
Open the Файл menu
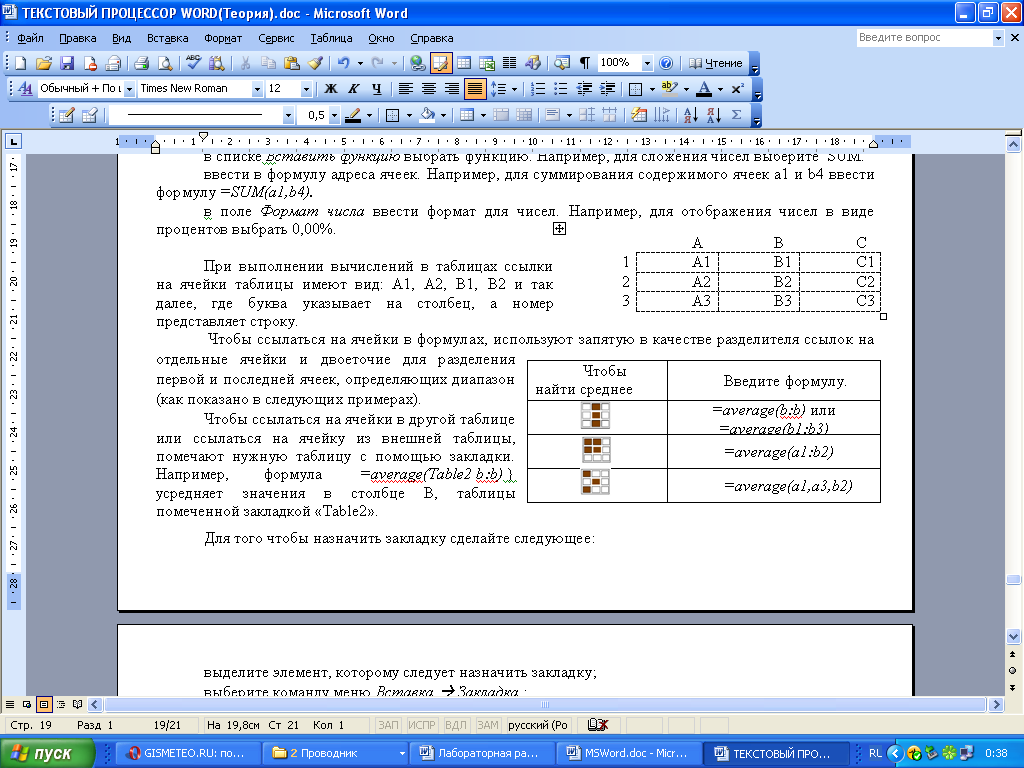coord(30,38)
